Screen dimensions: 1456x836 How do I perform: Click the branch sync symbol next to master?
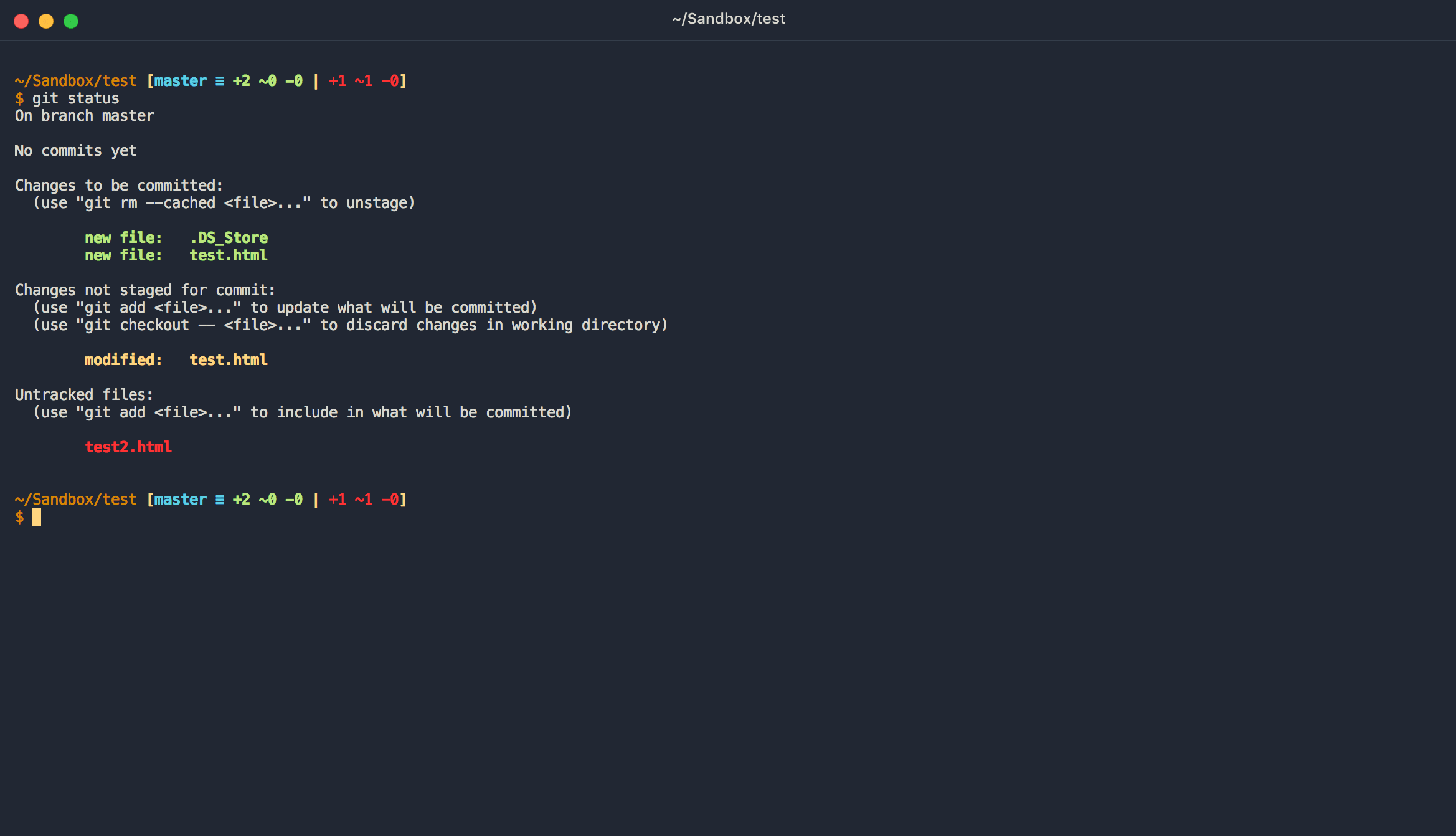click(219, 80)
